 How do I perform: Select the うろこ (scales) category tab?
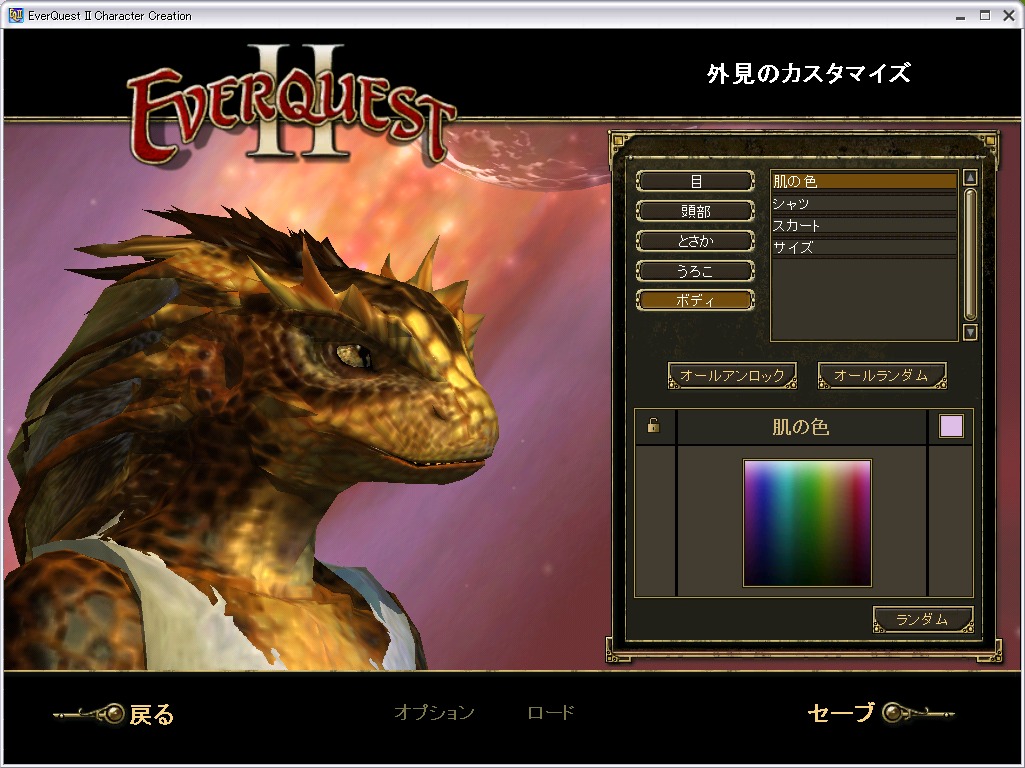696,271
